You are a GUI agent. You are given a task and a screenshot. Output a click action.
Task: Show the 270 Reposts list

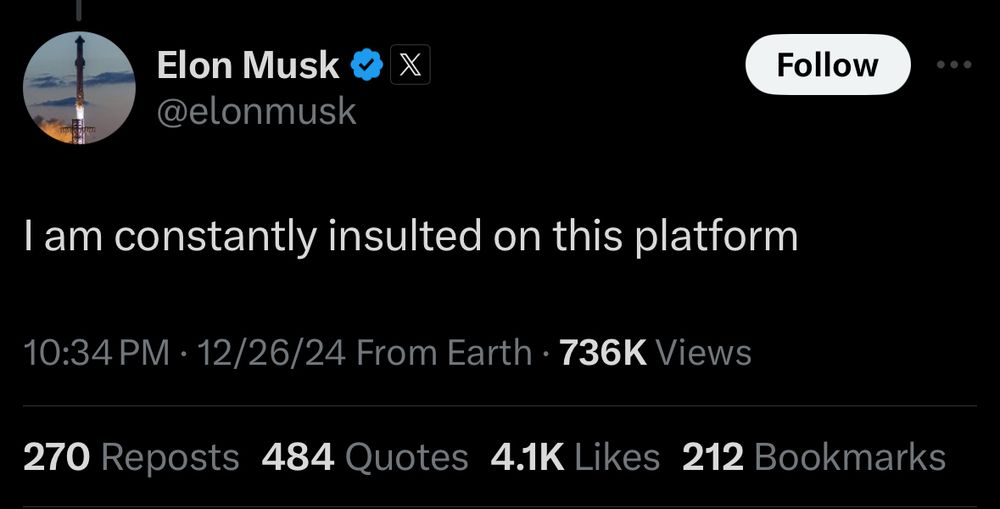tap(131, 458)
